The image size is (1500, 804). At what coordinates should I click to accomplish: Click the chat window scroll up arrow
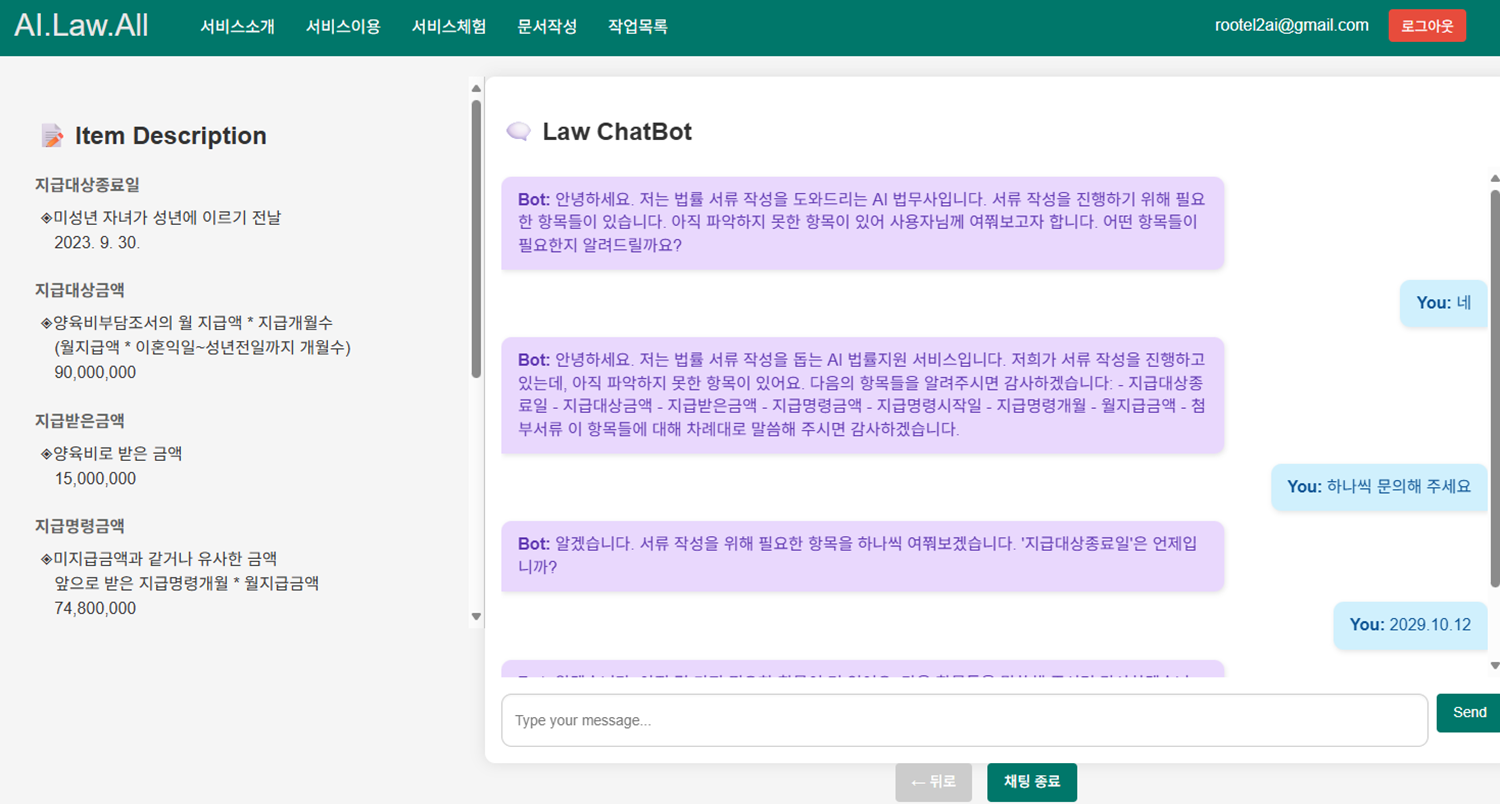tap(1495, 181)
